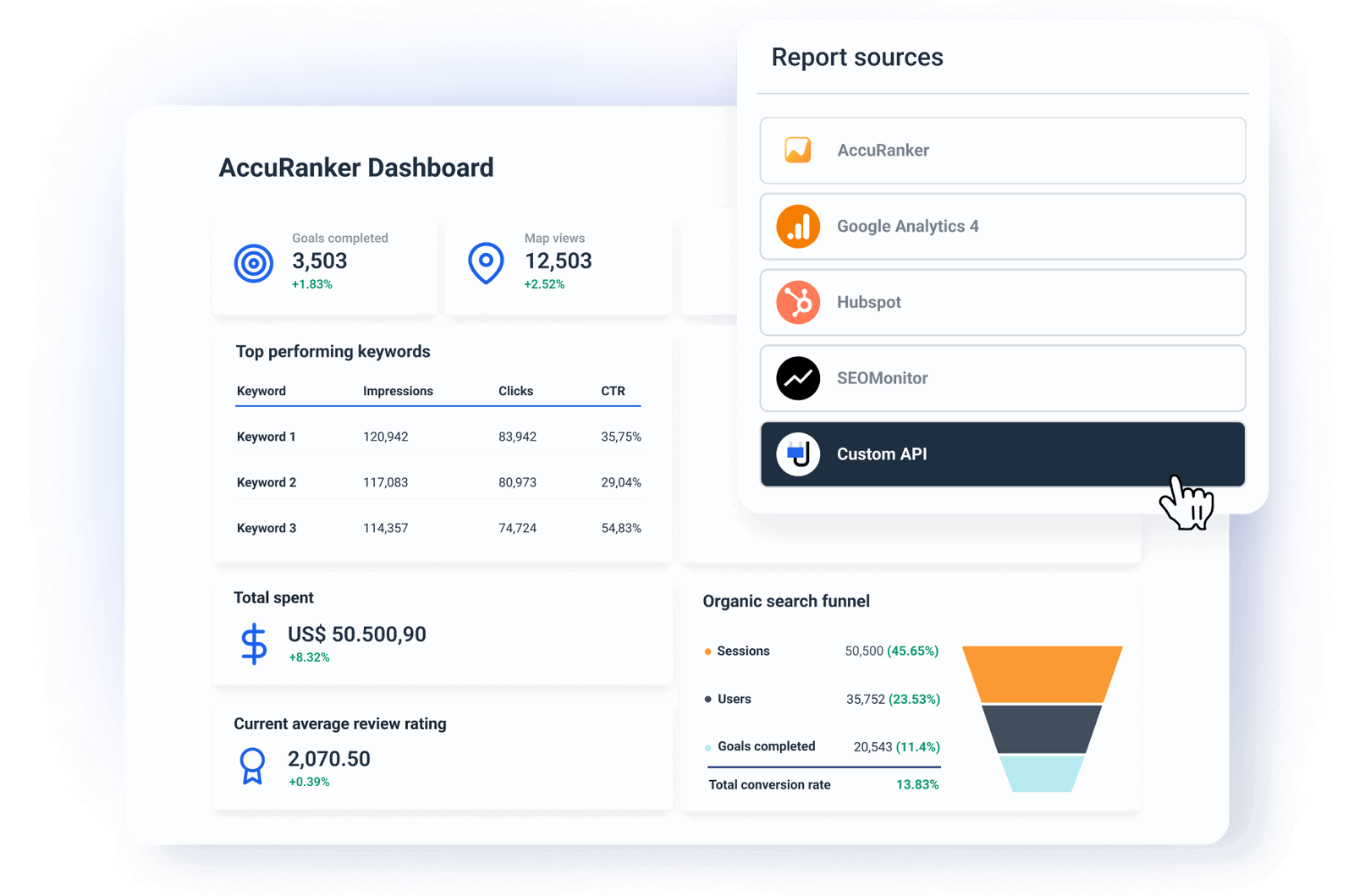1354x896 pixels.
Task: Click the Total conversion rate value 13.83%
Action: (x=918, y=784)
